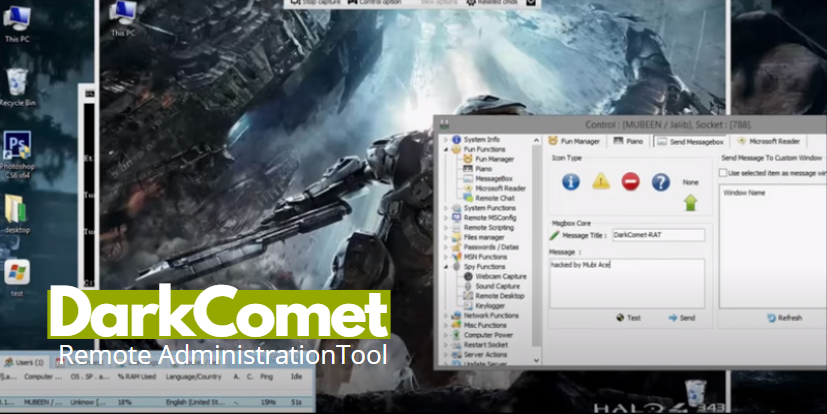
Task: Click the Remote Chat icon in tree
Action: pyautogui.click(x=468, y=198)
